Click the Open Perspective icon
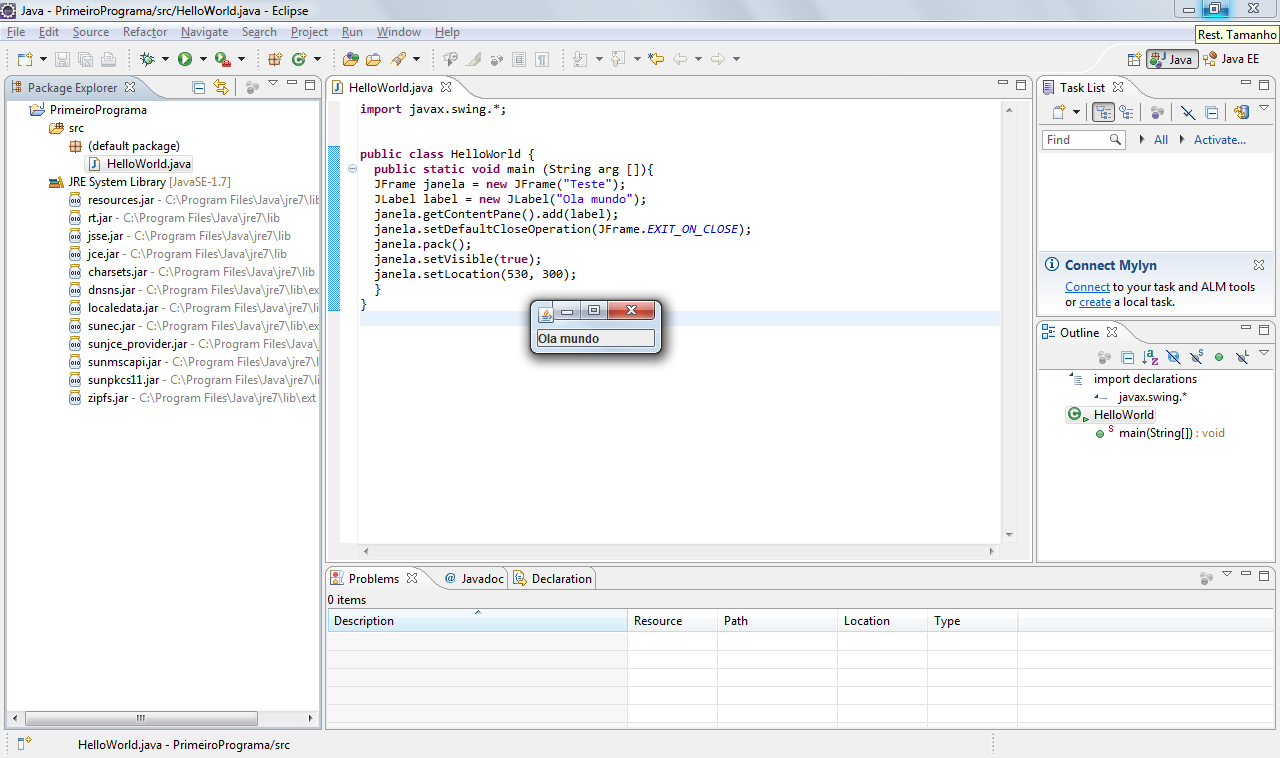Viewport: 1280px width, 758px height. (1134, 59)
